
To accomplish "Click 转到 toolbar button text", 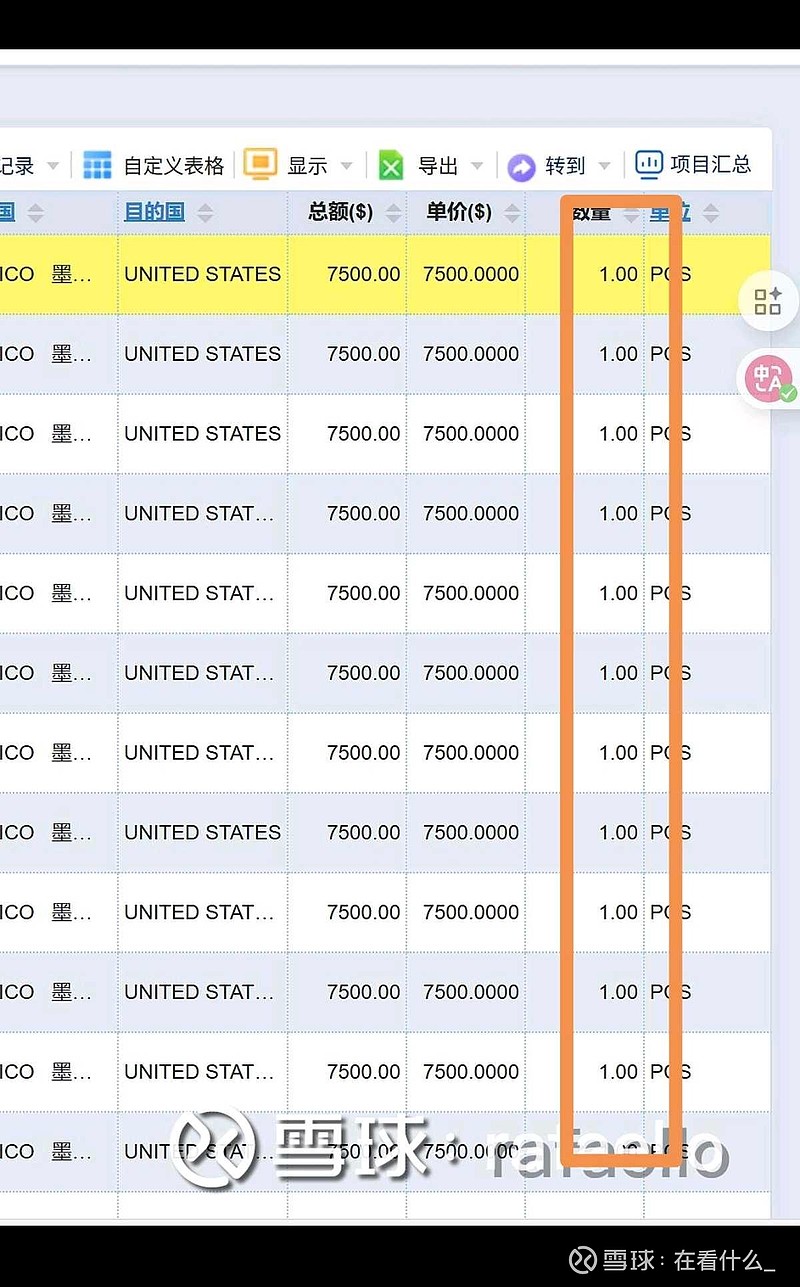I will point(565,166).
